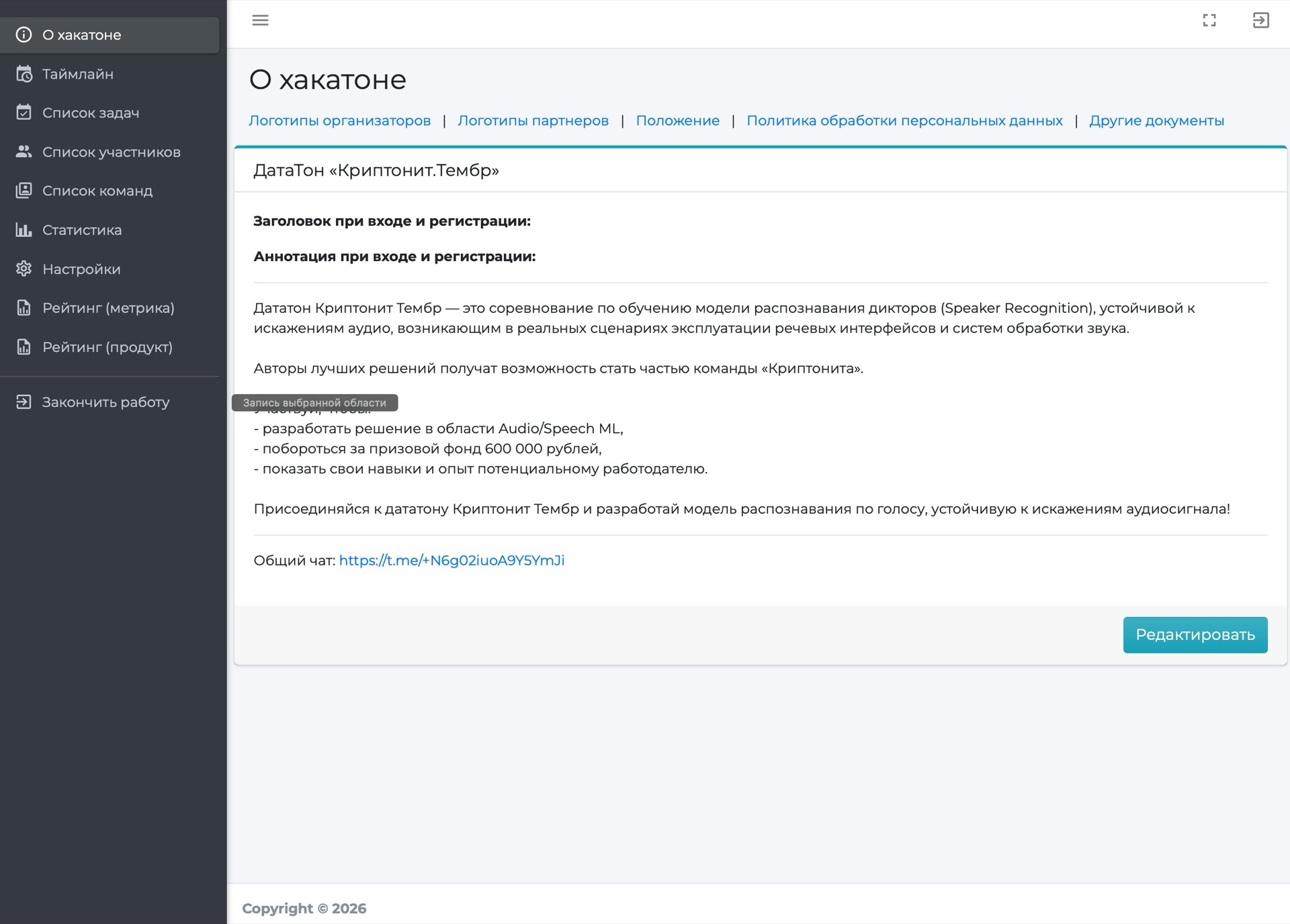Open the Таймлайн section
The image size is (1290, 924).
pyautogui.click(x=110, y=74)
